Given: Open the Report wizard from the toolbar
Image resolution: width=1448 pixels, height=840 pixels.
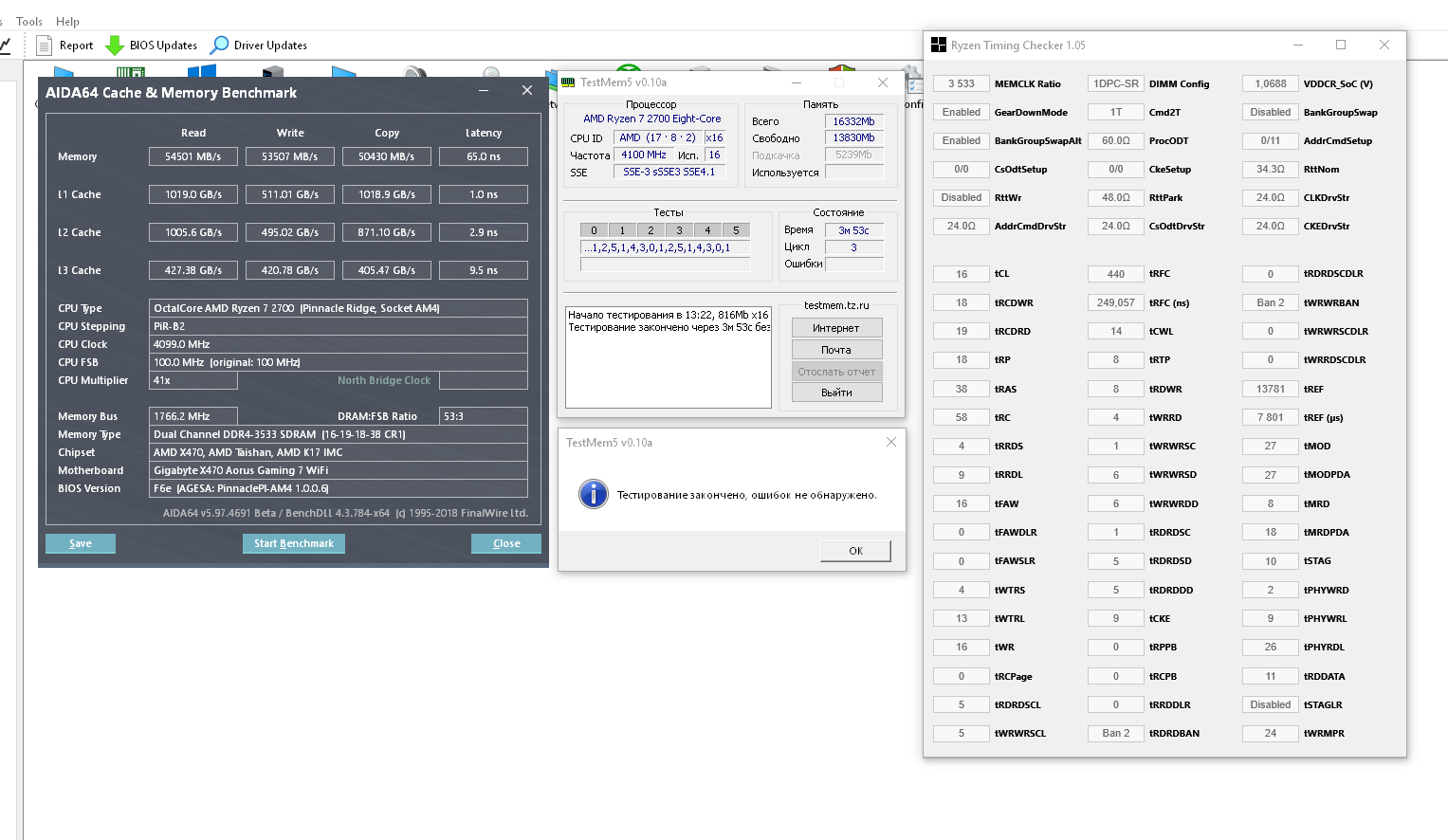Looking at the screenshot, I should tap(64, 46).
